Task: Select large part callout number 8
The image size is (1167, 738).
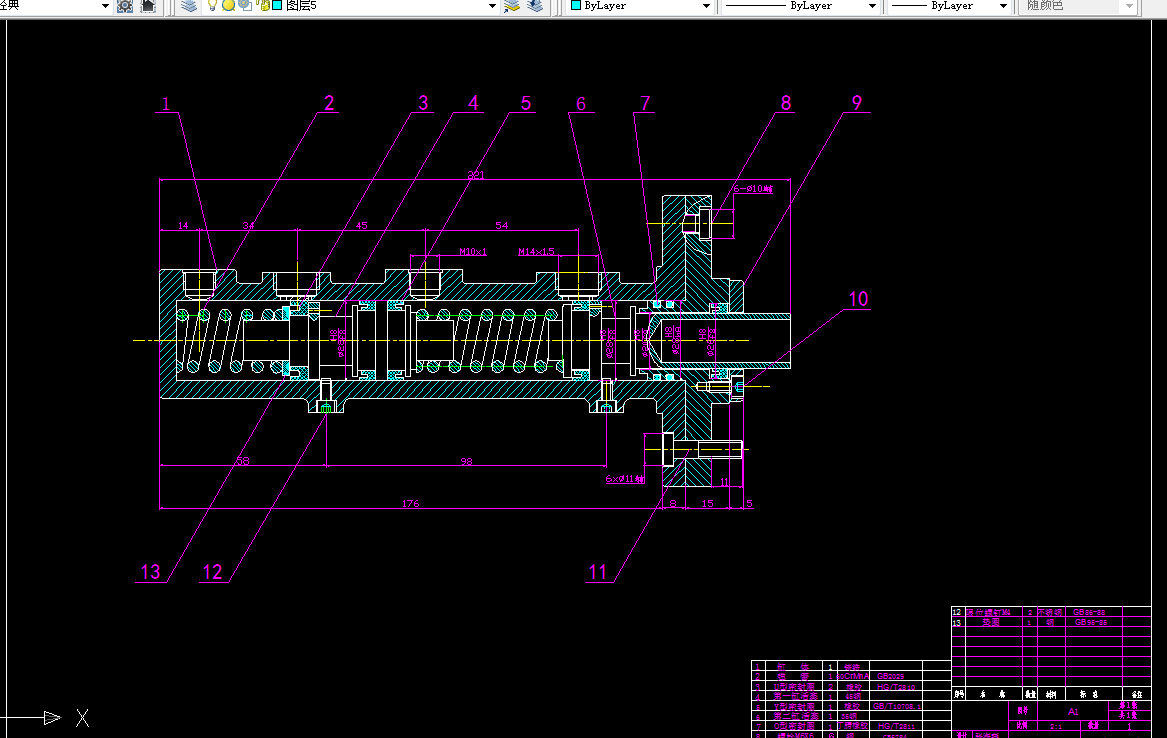Action: click(785, 103)
